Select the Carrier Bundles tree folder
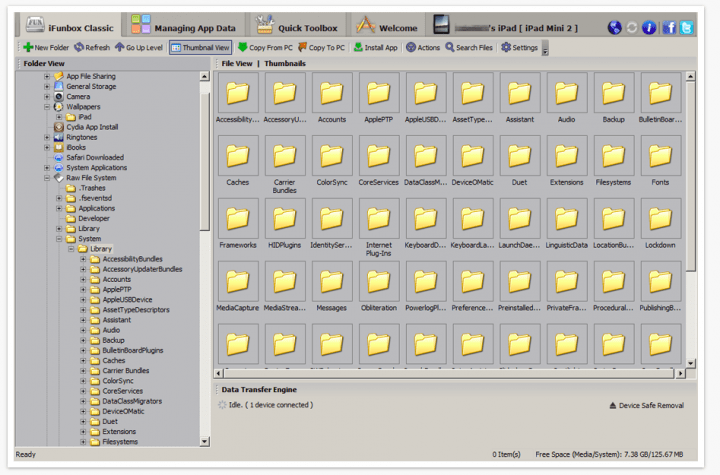Viewport: 720px width, 475px height. coord(125,371)
